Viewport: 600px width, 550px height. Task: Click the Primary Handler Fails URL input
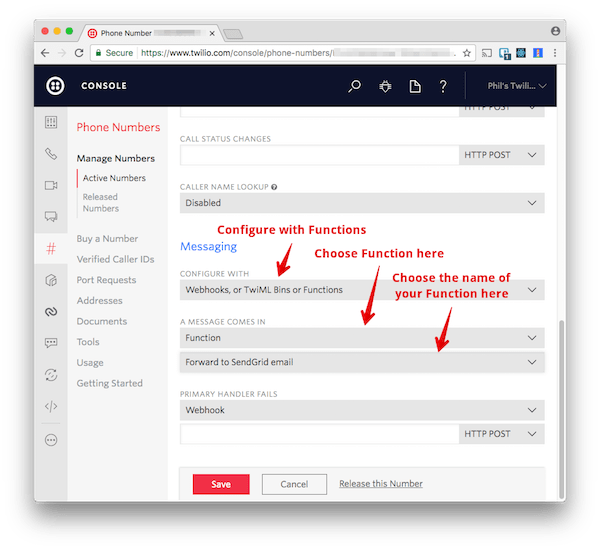(320, 434)
